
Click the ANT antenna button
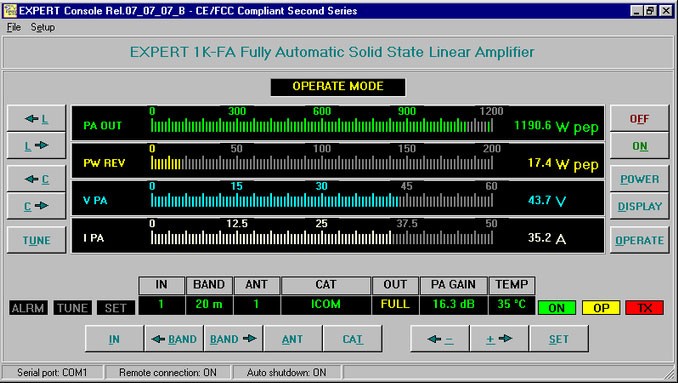[x=293, y=339]
